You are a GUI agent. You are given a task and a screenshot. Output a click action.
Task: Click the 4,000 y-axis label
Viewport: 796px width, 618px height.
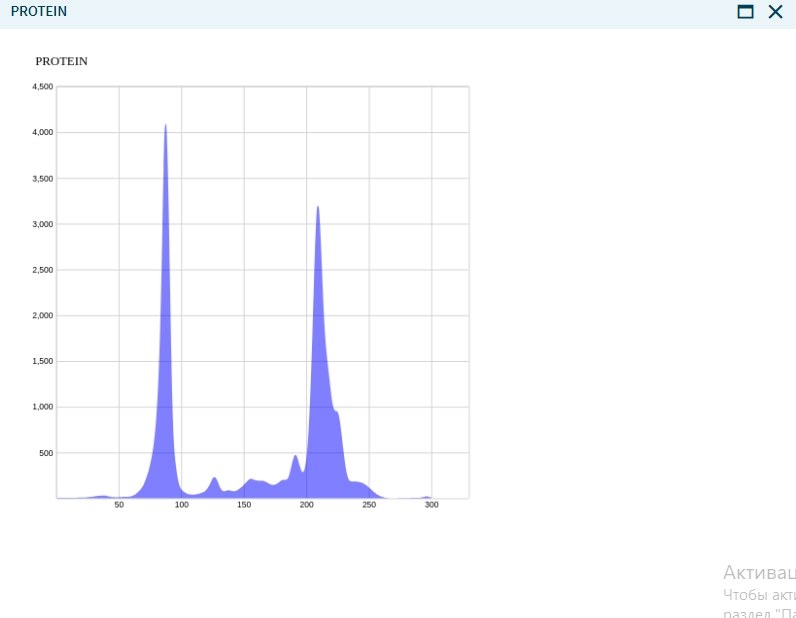click(x=43, y=133)
